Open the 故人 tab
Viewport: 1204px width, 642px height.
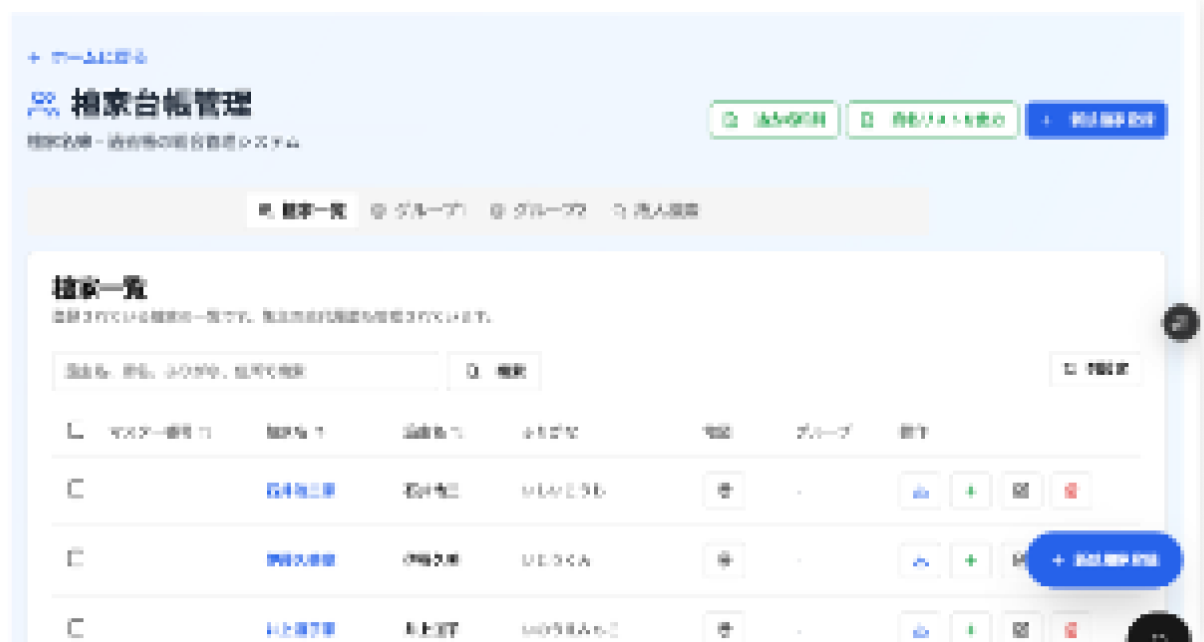tap(655, 211)
